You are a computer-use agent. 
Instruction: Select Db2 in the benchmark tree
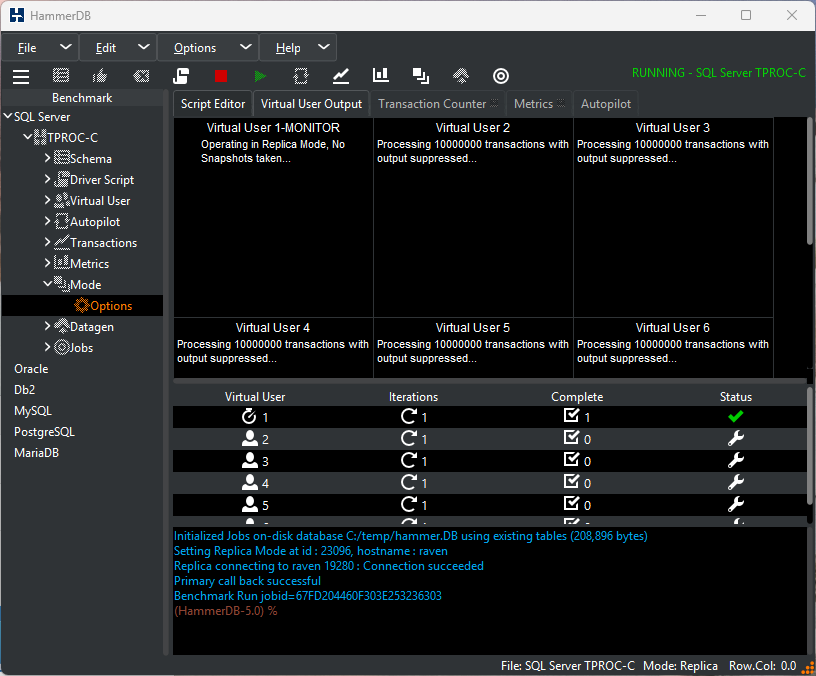tap(24, 390)
